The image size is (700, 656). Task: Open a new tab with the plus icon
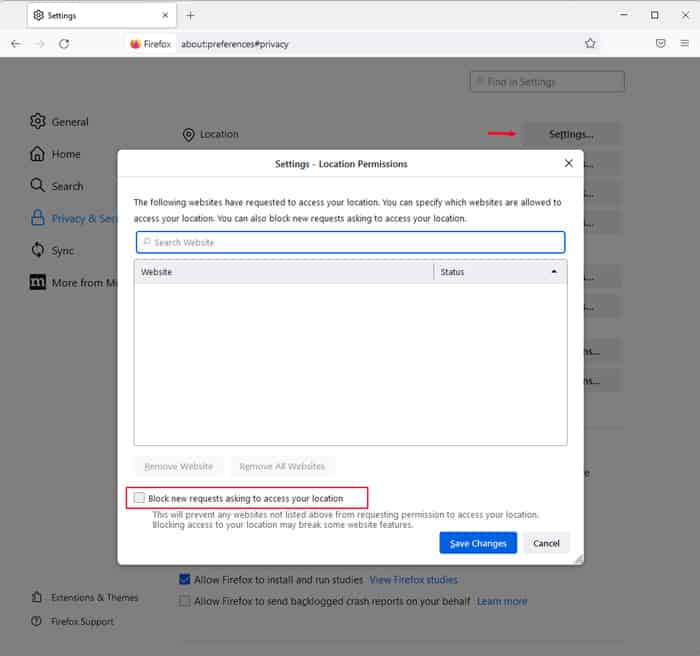coord(190,16)
